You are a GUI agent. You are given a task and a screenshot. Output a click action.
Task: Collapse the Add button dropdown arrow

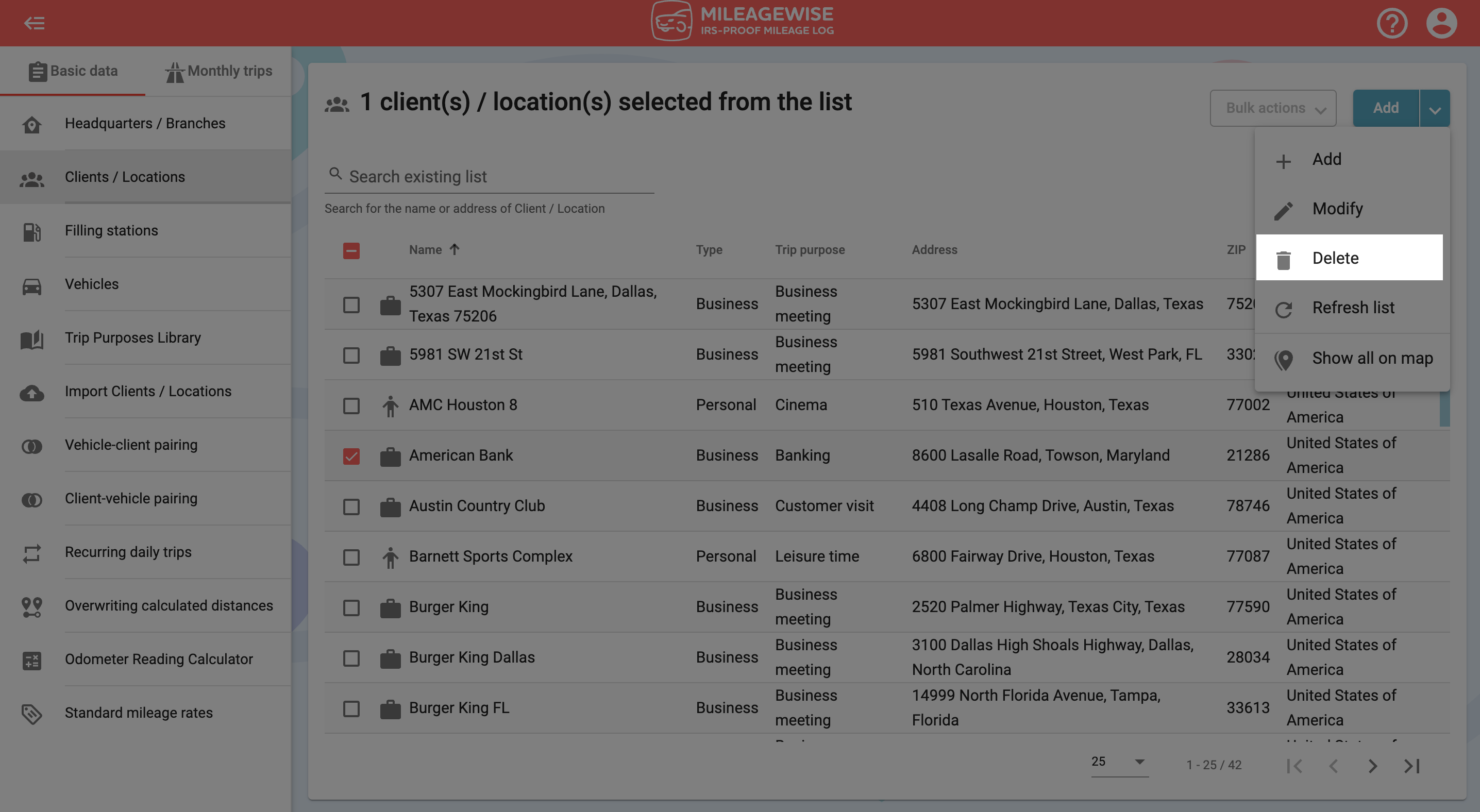click(x=1435, y=108)
